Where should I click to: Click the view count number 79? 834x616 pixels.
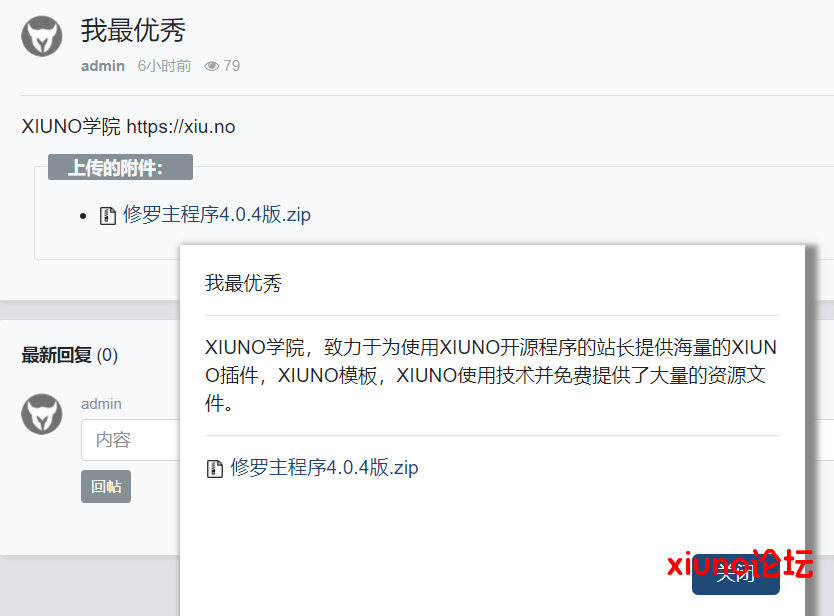(231, 66)
